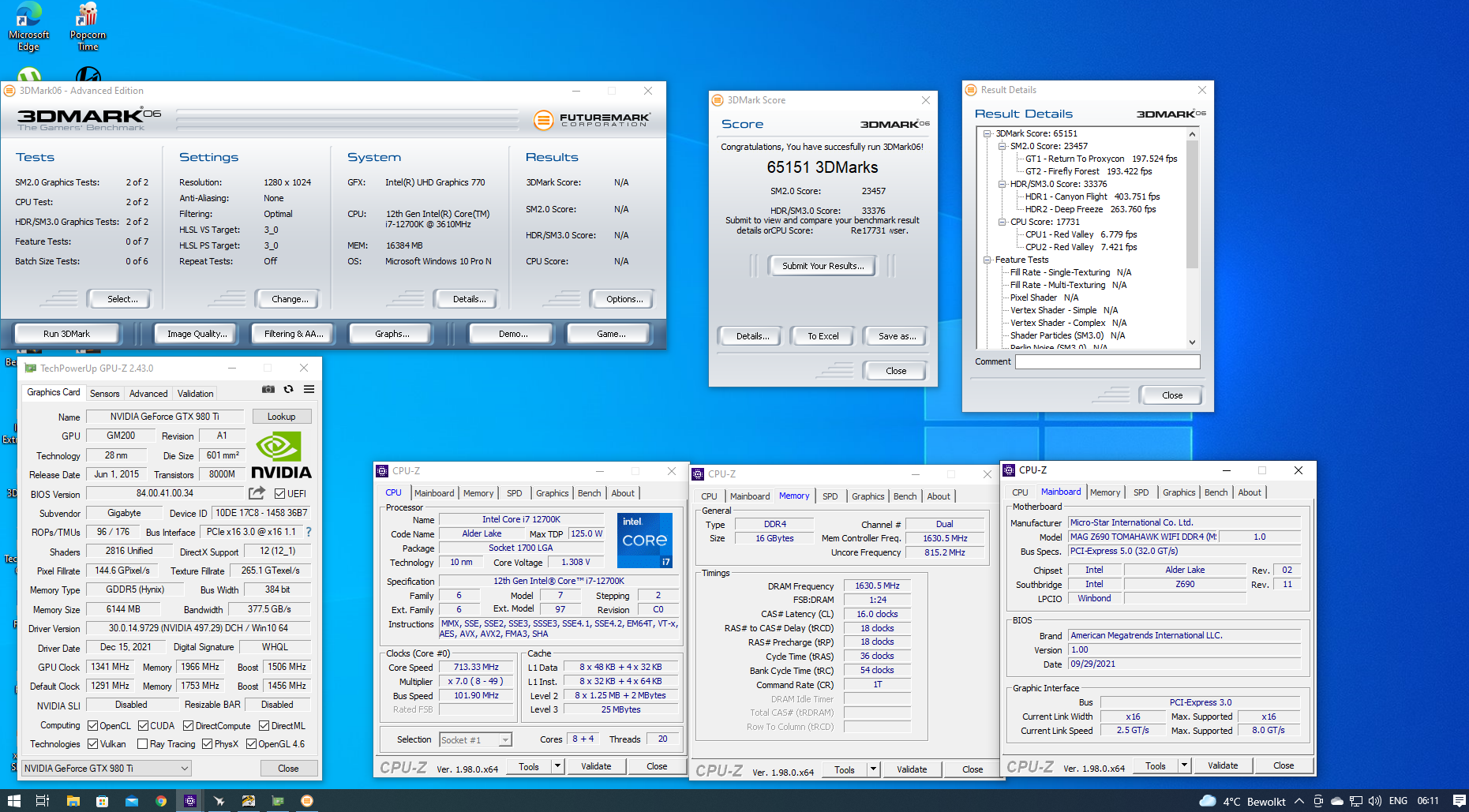Click the Result Details scrollbar up arrow
This screenshot has width=1469, height=812.
[x=1192, y=134]
